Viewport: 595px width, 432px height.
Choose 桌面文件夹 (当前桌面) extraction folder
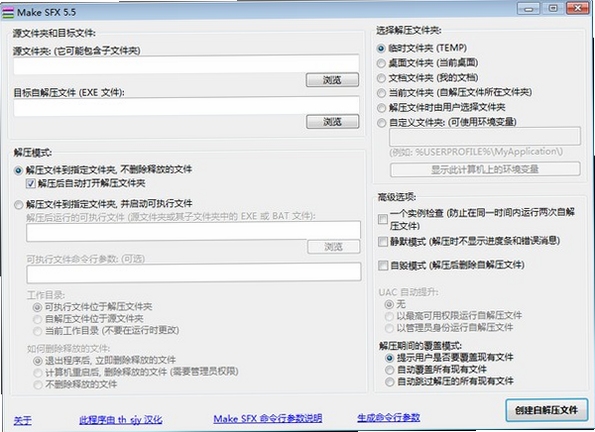pyautogui.click(x=381, y=63)
